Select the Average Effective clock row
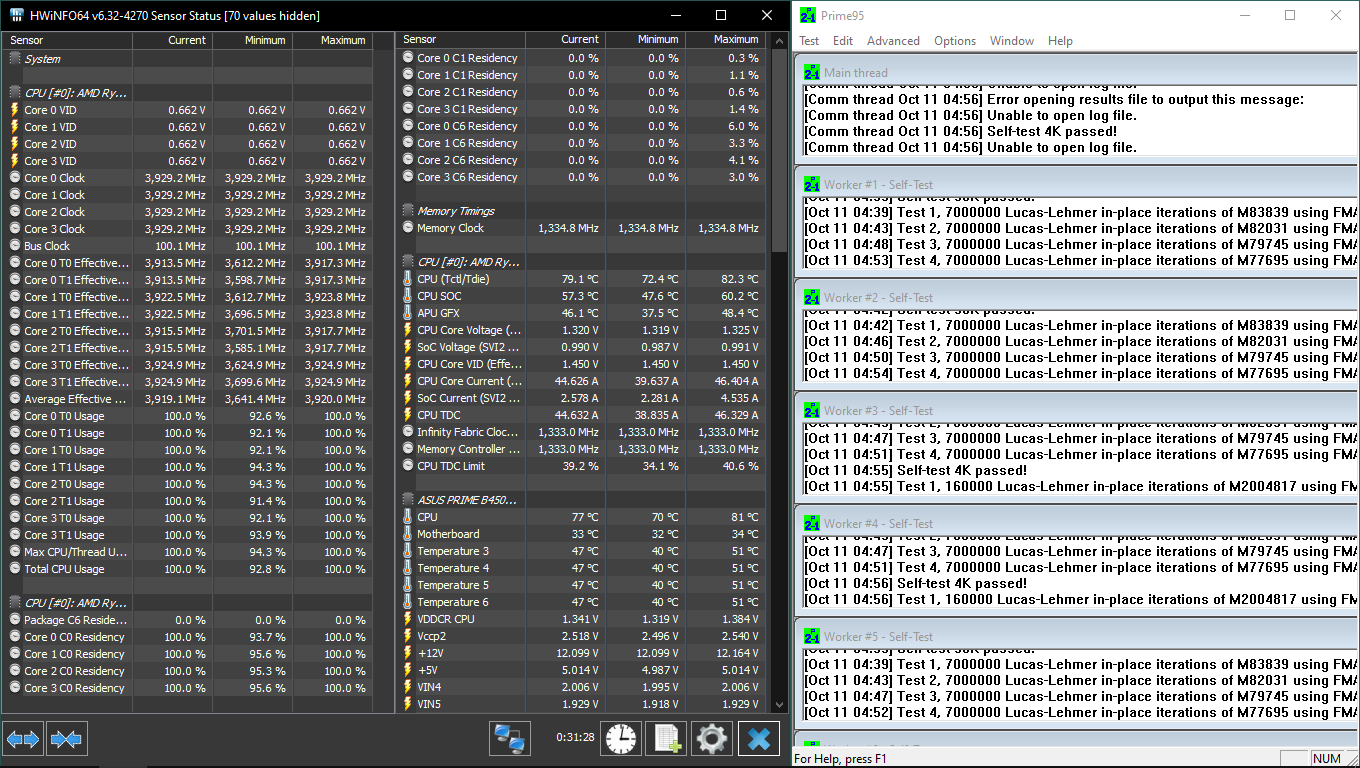The height and width of the screenshot is (768, 1360). tap(188, 399)
